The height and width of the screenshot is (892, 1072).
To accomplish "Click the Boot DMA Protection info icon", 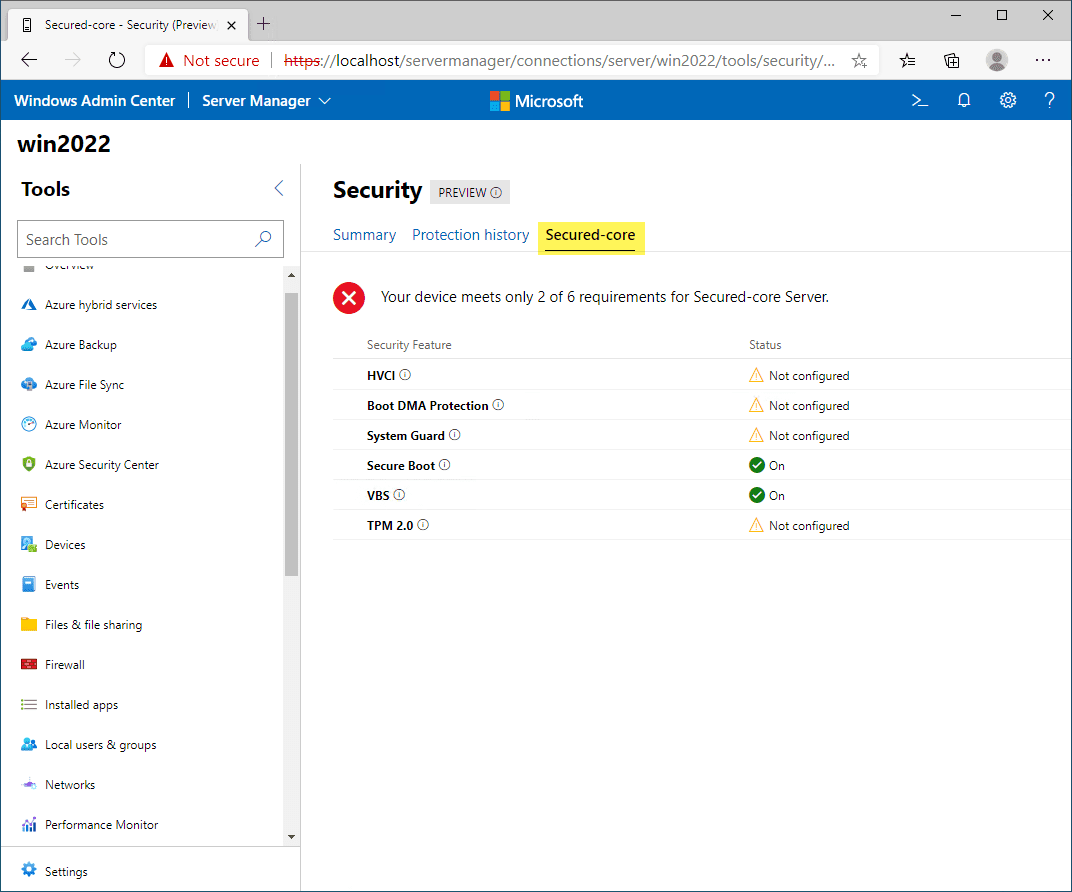I will point(498,405).
